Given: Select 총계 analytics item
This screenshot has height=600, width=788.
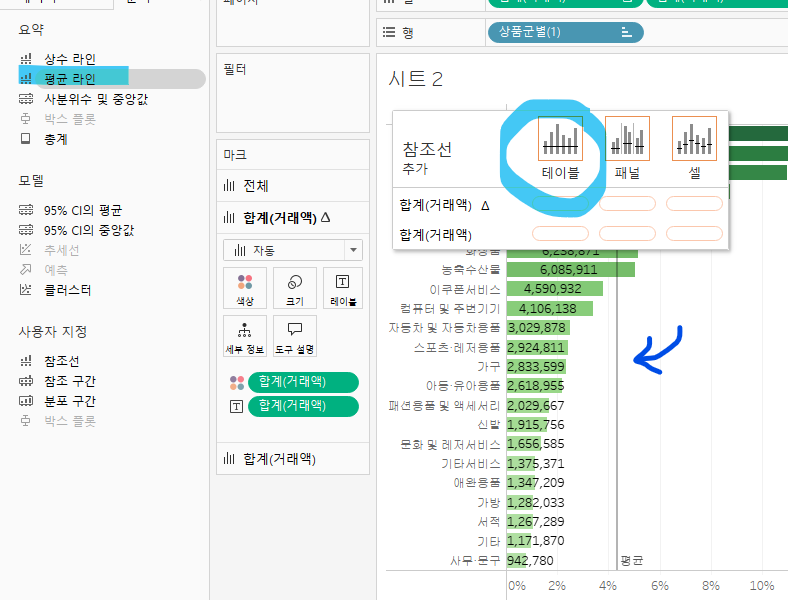Looking at the screenshot, I should point(56,139).
